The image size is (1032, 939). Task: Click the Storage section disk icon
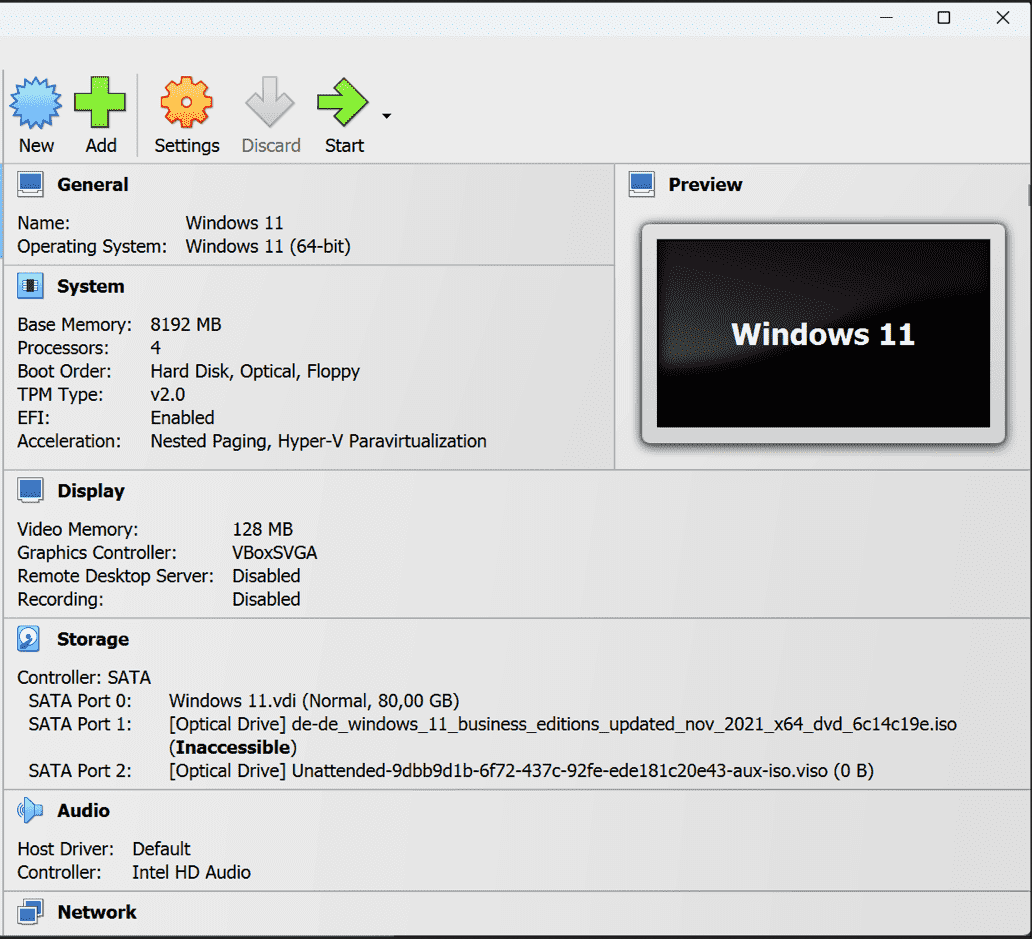29,639
